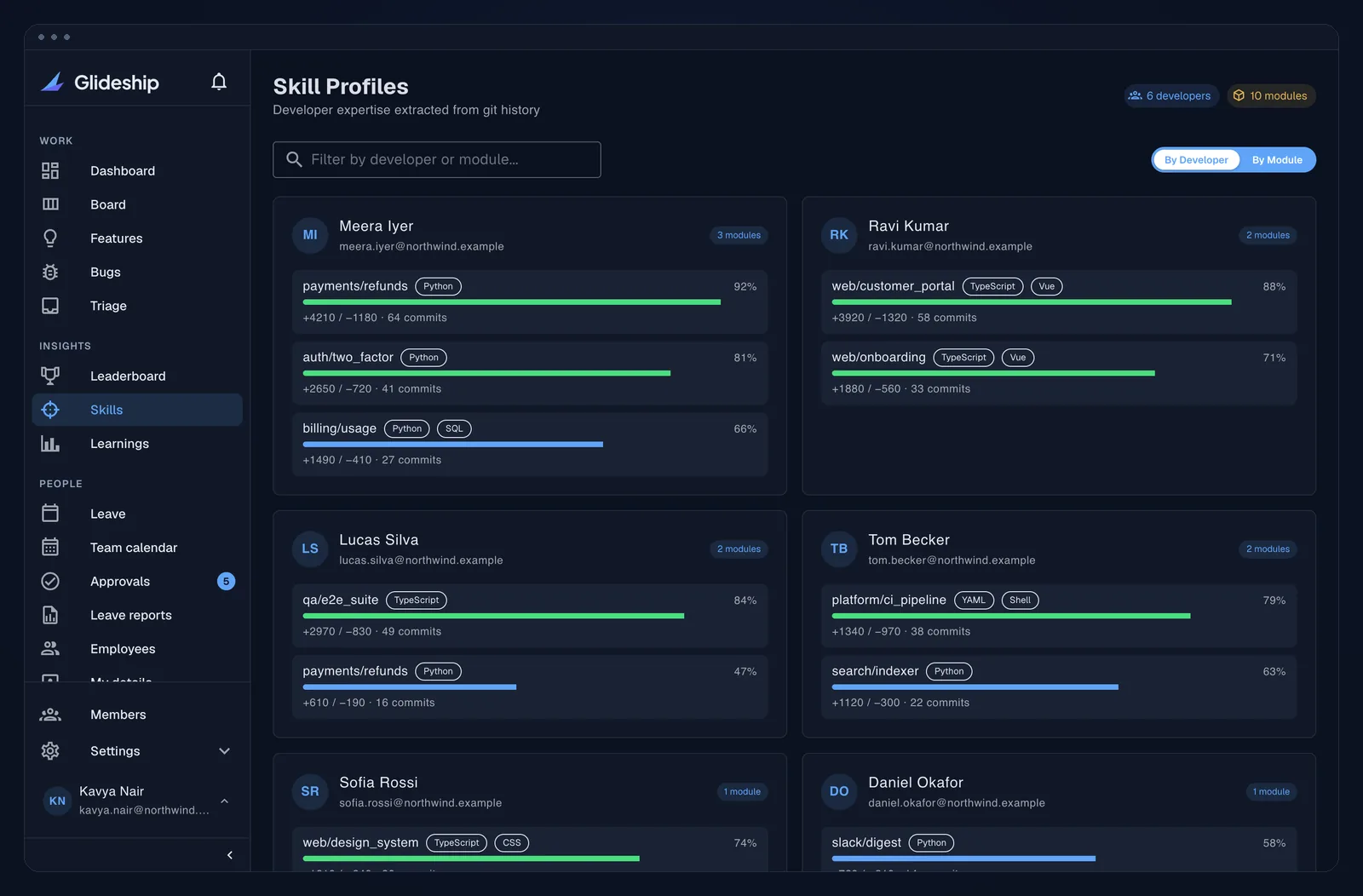Click the Approvals checkmark icon
This screenshot has height=896, width=1363.
[50, 581]
